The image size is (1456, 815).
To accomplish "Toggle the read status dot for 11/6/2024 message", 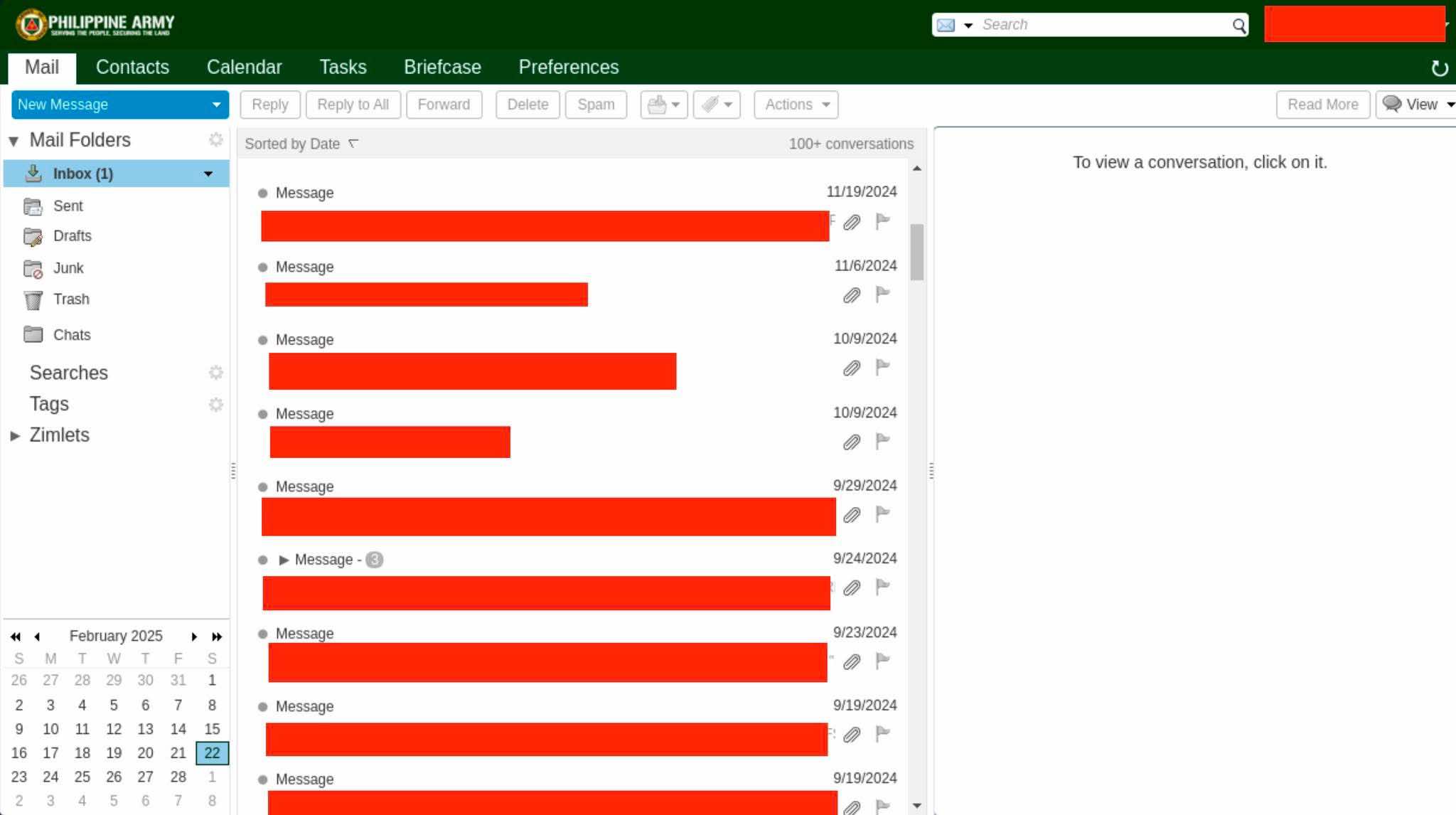I will coord(262,267).
